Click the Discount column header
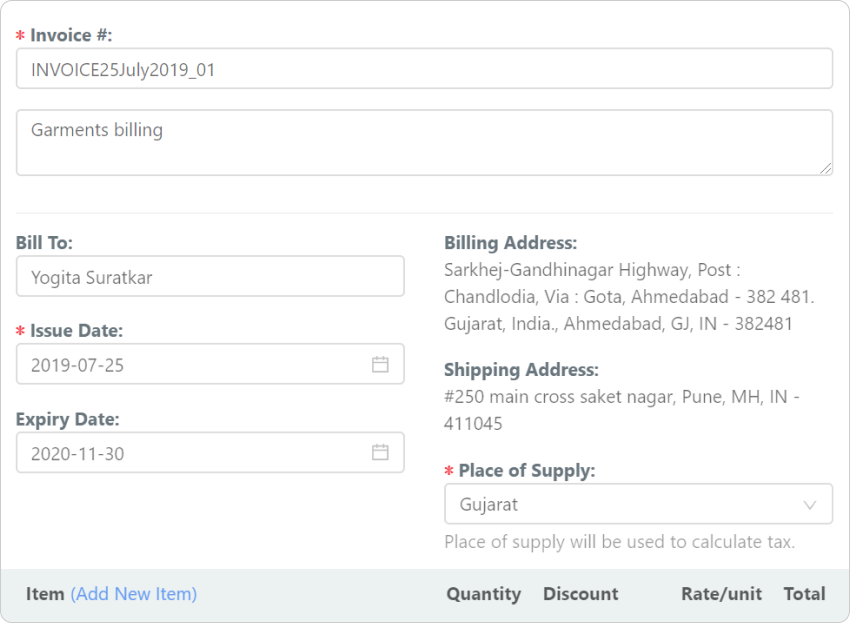 pyautogui.click(x=580, y=594)
